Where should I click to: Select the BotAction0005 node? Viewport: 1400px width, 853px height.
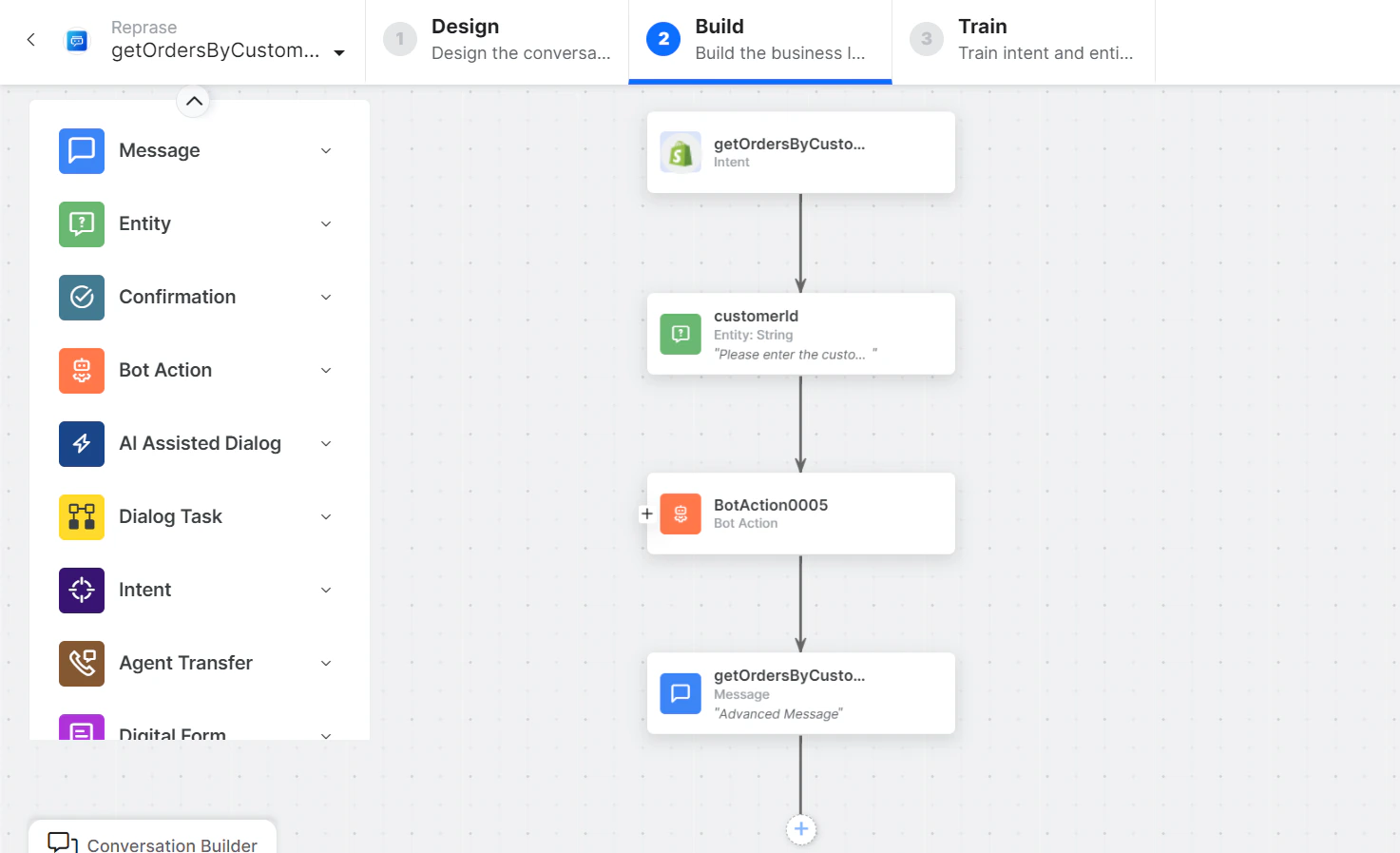800,514
